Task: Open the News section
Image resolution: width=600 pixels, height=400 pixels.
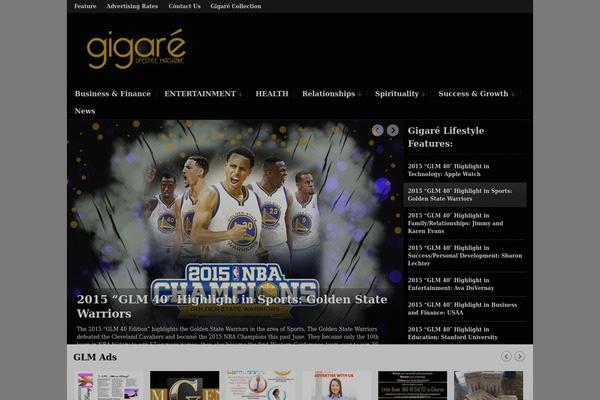Action: coord(85,111)
